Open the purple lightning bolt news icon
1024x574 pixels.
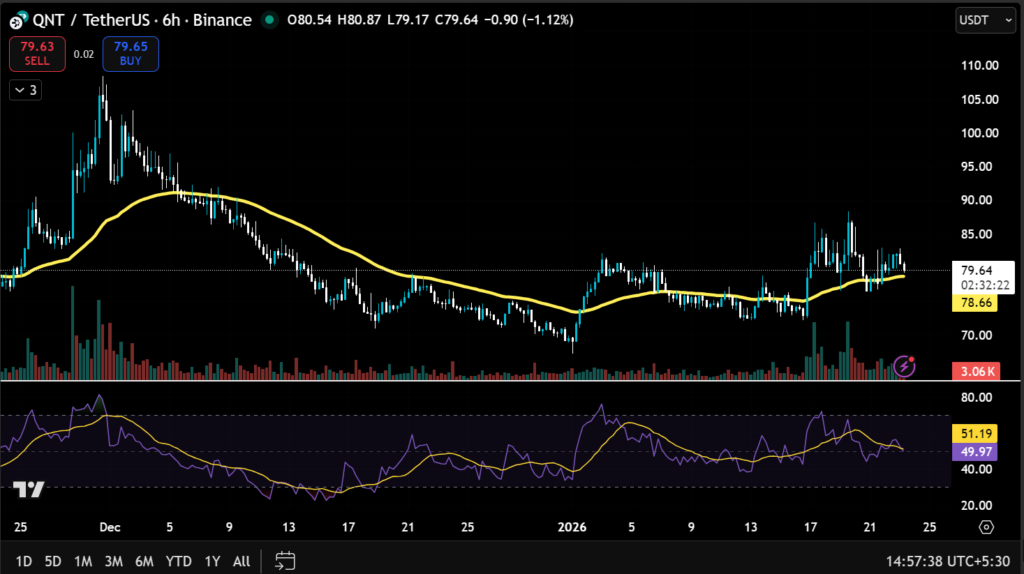click(904, 366)
